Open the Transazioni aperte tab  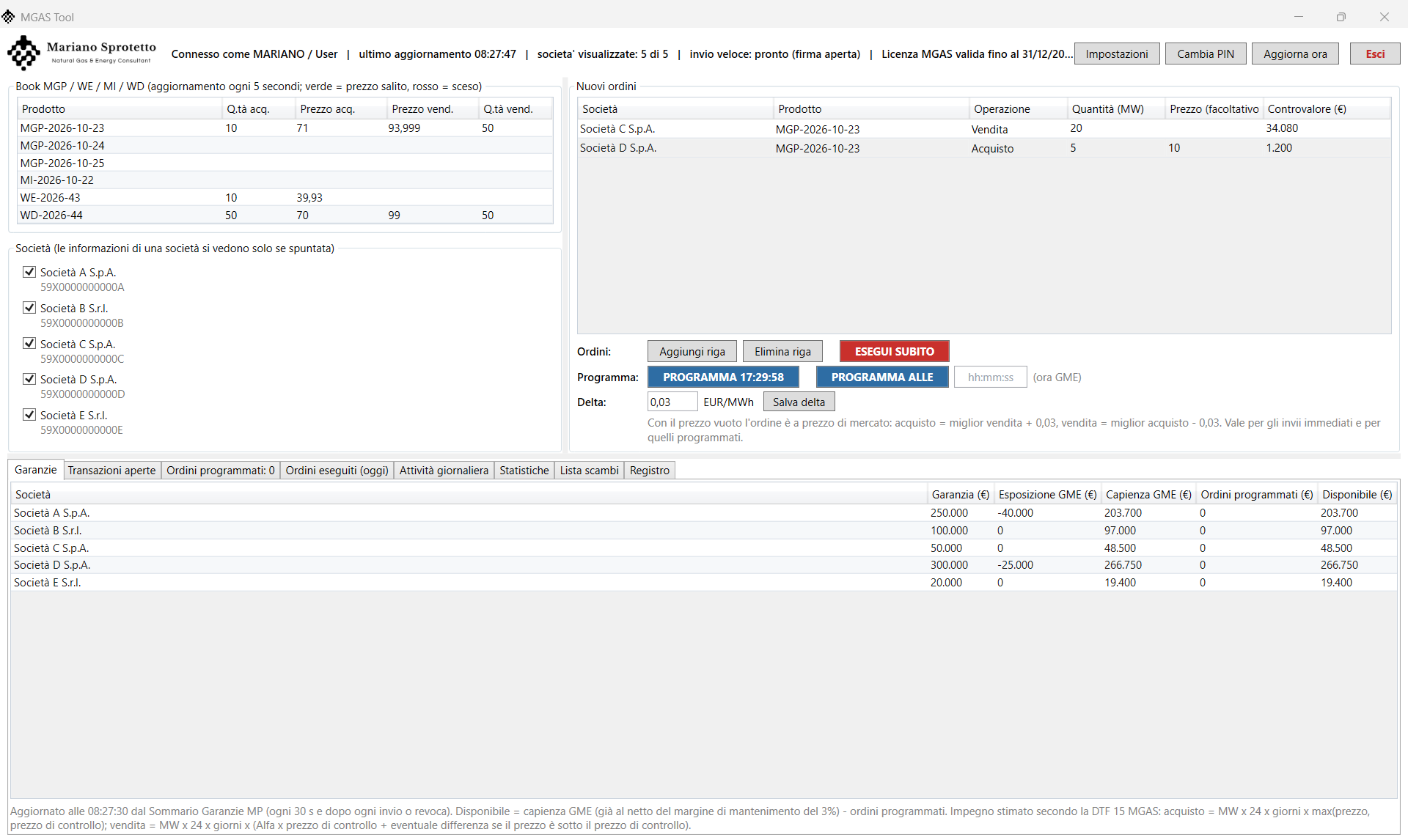[111, 471]
